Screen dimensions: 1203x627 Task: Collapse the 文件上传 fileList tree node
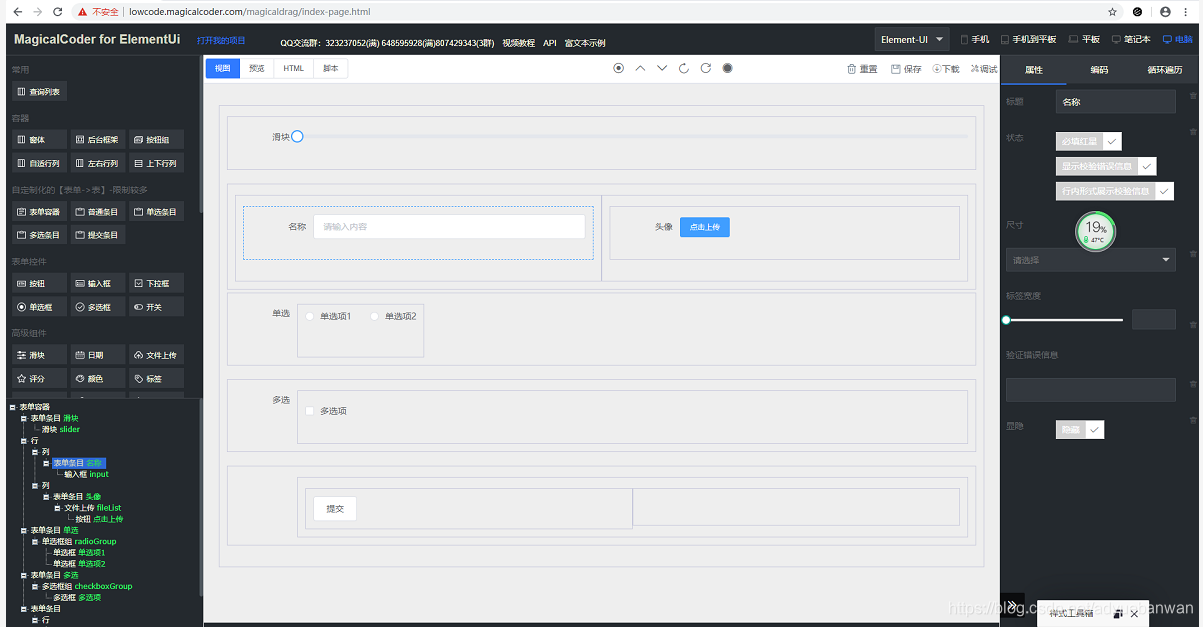[57, 508]
